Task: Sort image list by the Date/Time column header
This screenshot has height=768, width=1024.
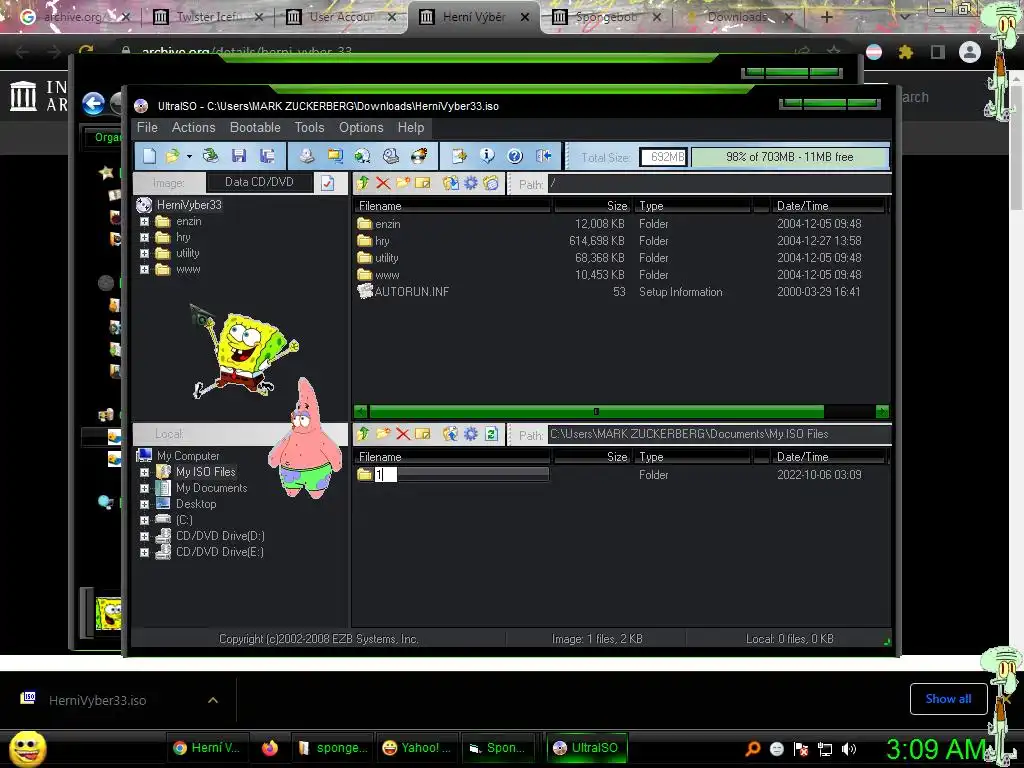Action: (828, 206)
